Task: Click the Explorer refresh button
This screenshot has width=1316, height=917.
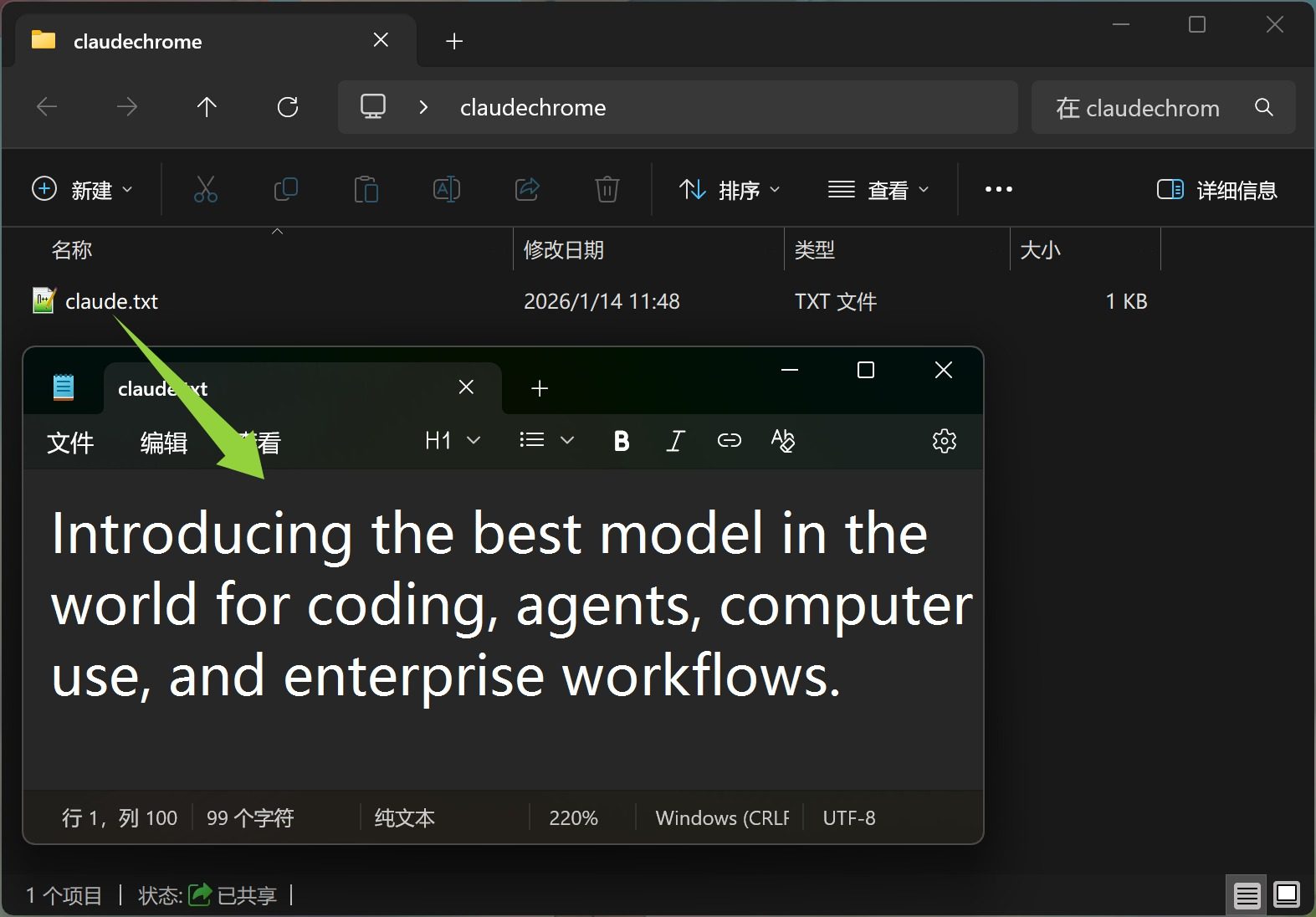Action: 288,107
